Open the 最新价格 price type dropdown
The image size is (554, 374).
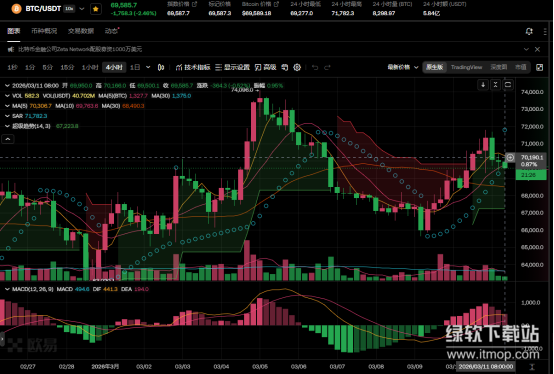click(403, 67)
